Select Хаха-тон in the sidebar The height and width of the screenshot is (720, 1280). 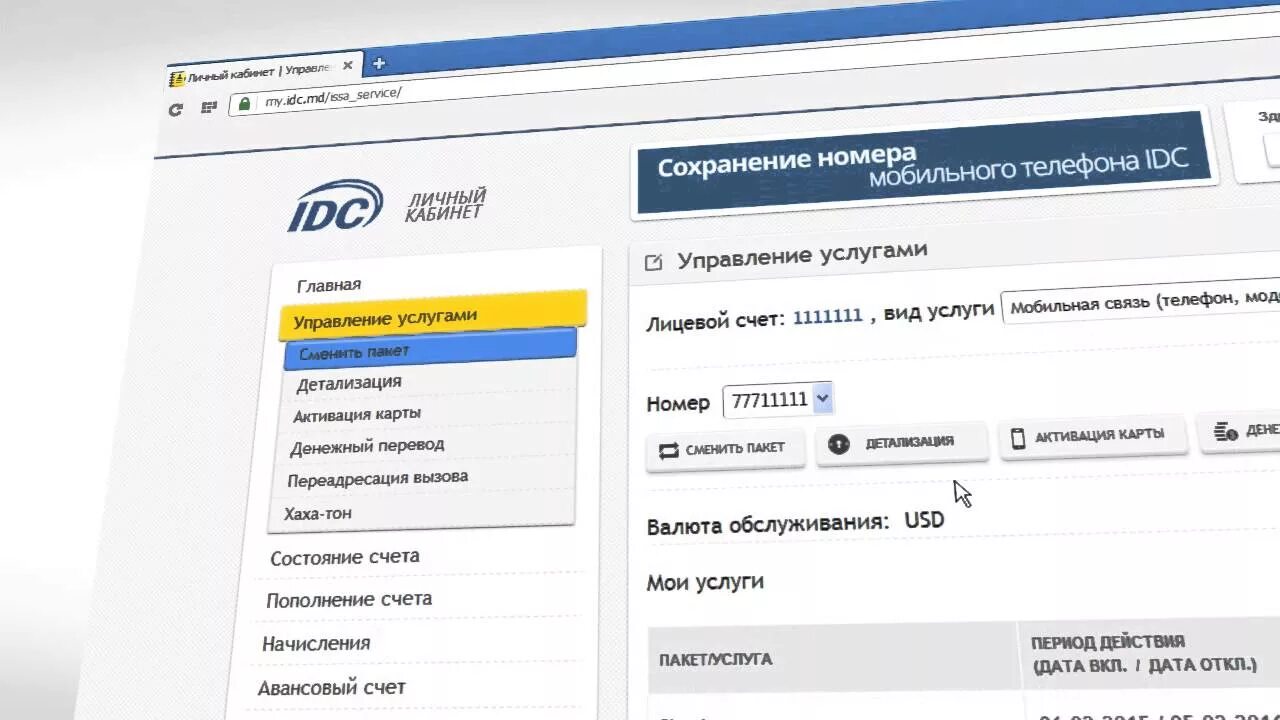[x=318, y=513]
